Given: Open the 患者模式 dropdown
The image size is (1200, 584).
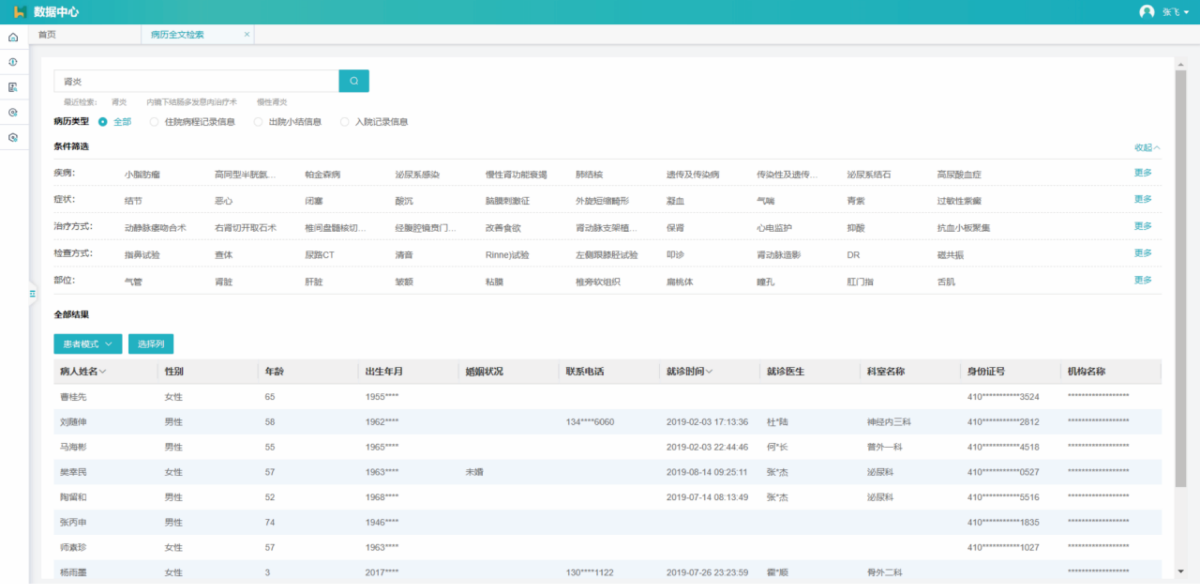Looking at the screenshot, I should 88,344.
